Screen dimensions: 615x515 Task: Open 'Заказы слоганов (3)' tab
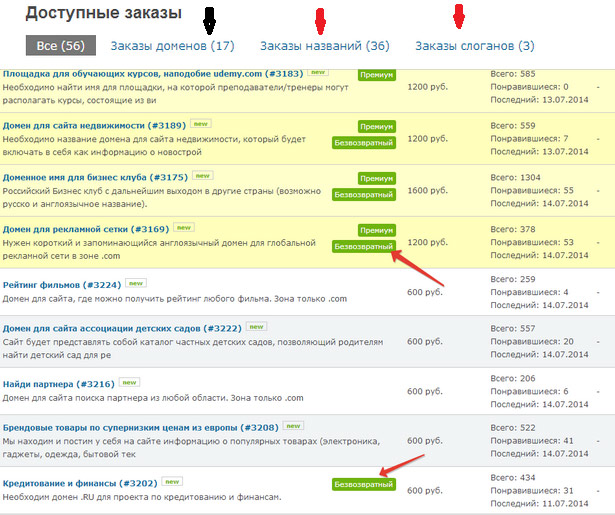(474, 46)
